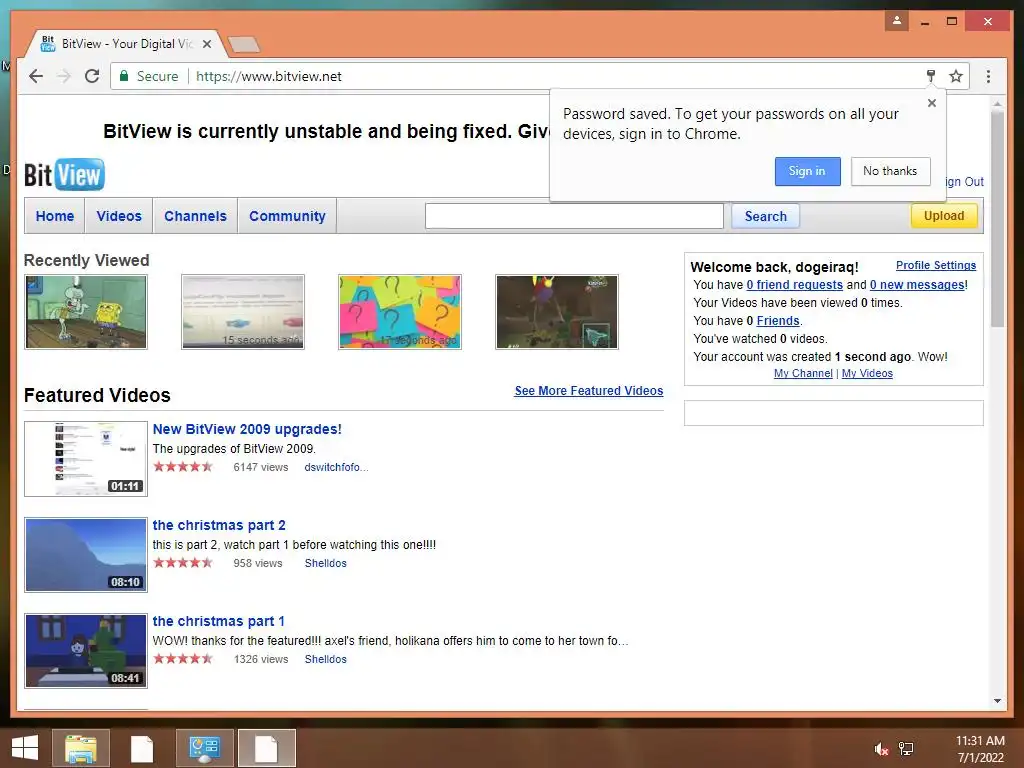Click the Search button
The width and height of the screenshot is (1024, 768).
pos(765,216)
